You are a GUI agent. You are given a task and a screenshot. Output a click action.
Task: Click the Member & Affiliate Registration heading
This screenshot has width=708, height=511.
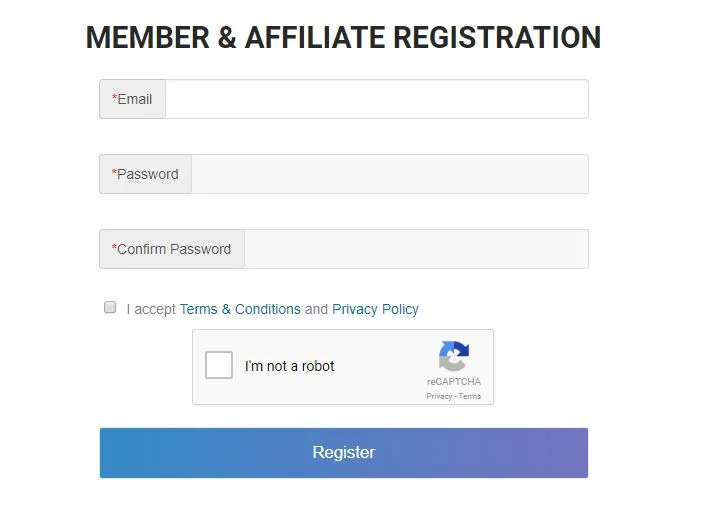[x=343, y=37]
